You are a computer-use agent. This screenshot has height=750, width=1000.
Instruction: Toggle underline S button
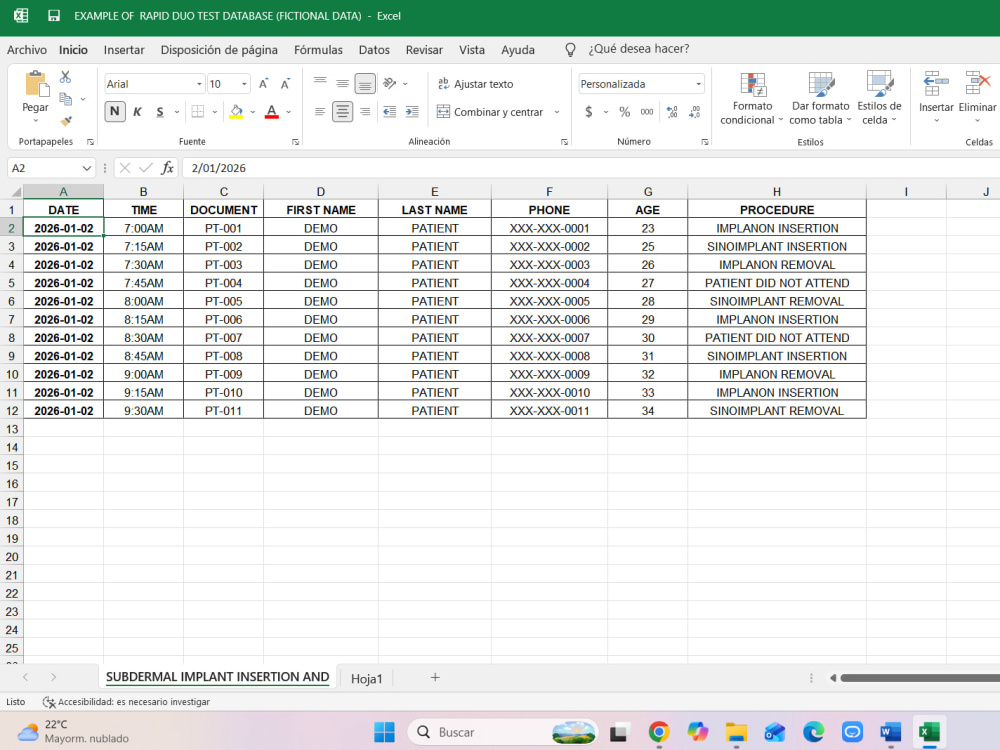tap(160, 112)
